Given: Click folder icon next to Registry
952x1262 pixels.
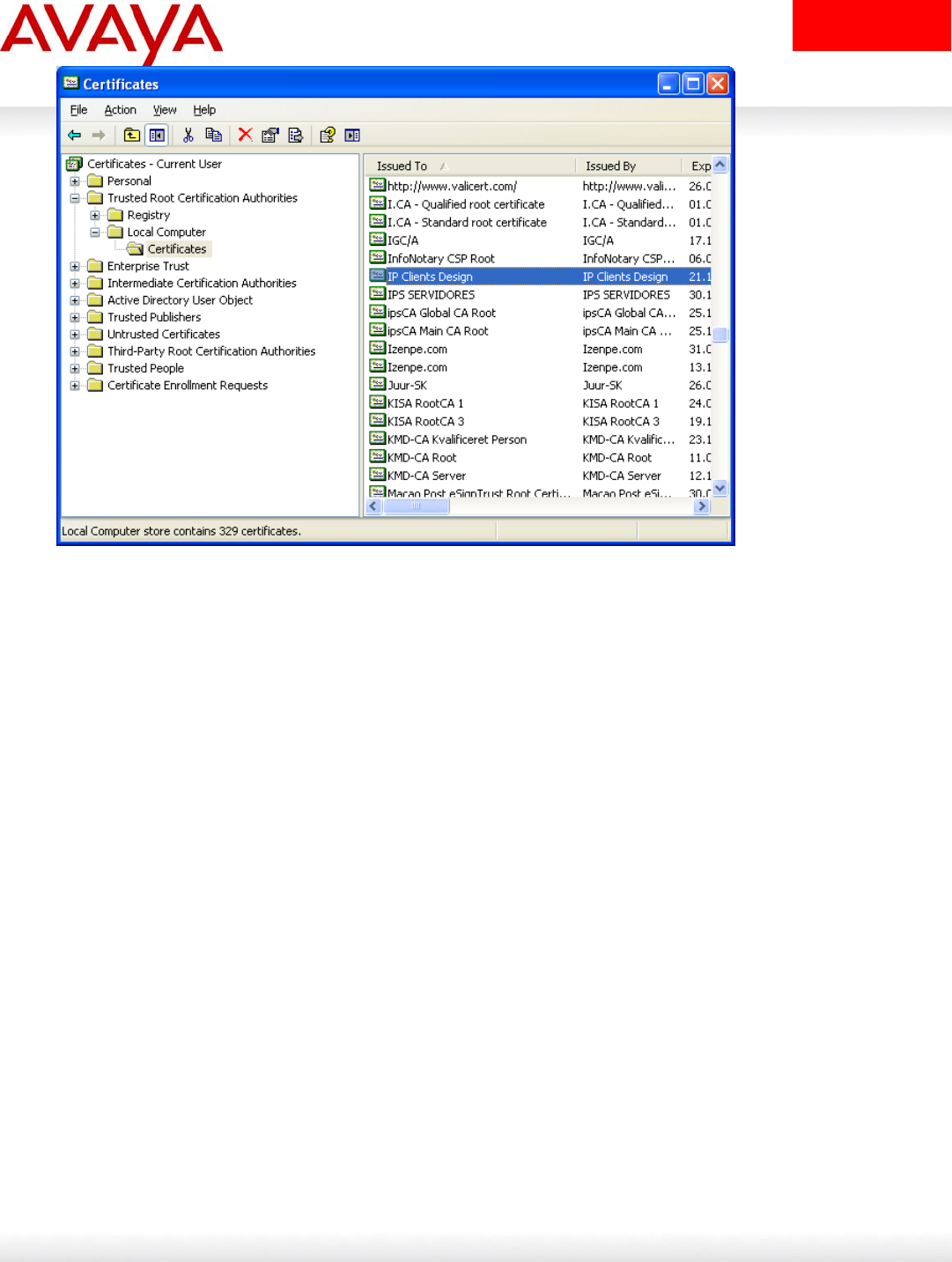Looking at the screenshot, I should (x=115, y=215).
